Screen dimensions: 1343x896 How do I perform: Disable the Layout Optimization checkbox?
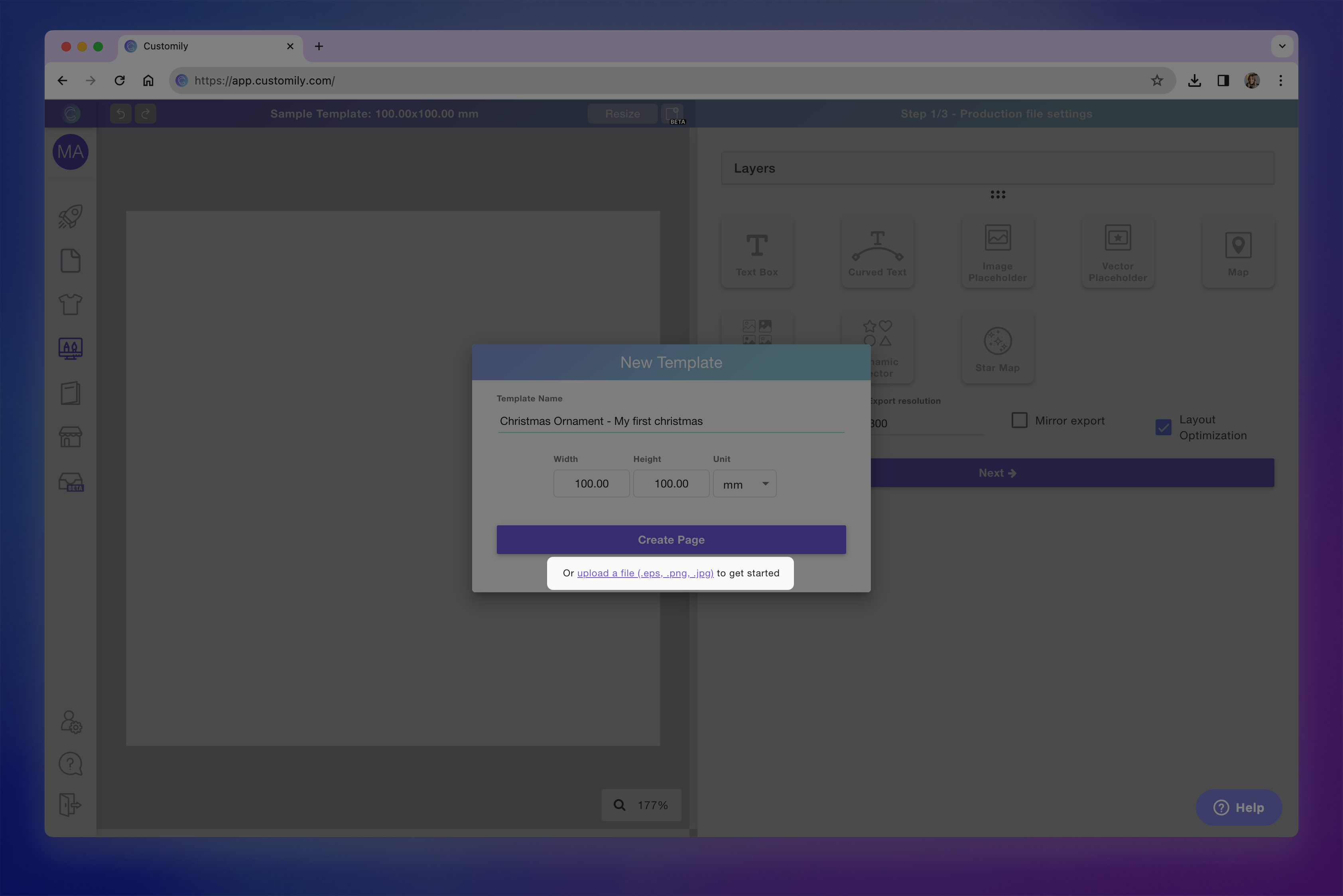coord(1163,427)
